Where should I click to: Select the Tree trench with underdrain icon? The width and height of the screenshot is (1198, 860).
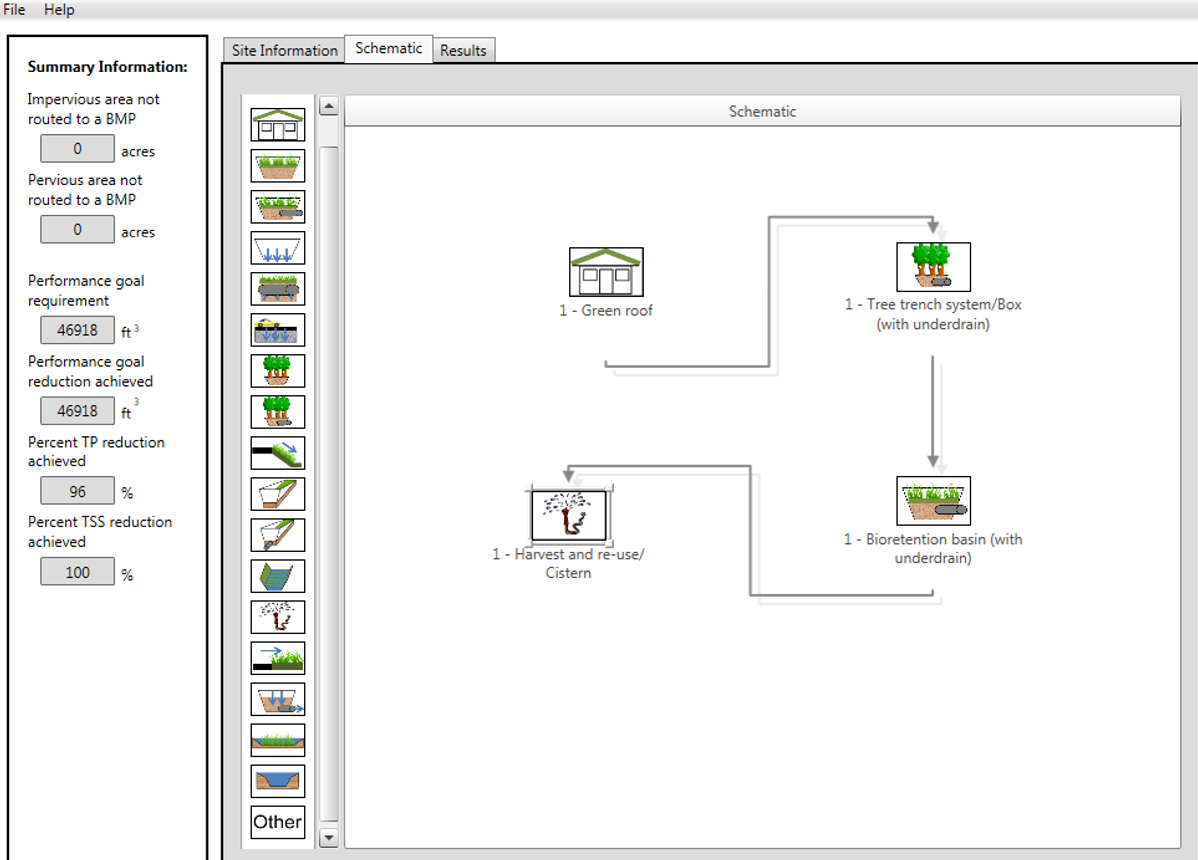point(277,411)
